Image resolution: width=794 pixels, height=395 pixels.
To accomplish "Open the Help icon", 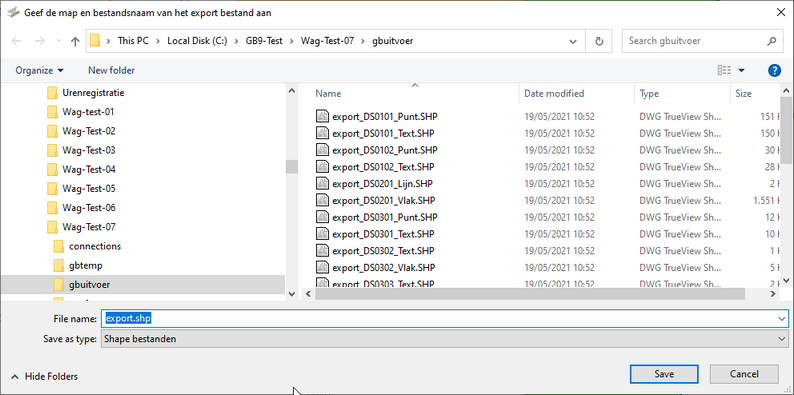I will coord(774,70).
